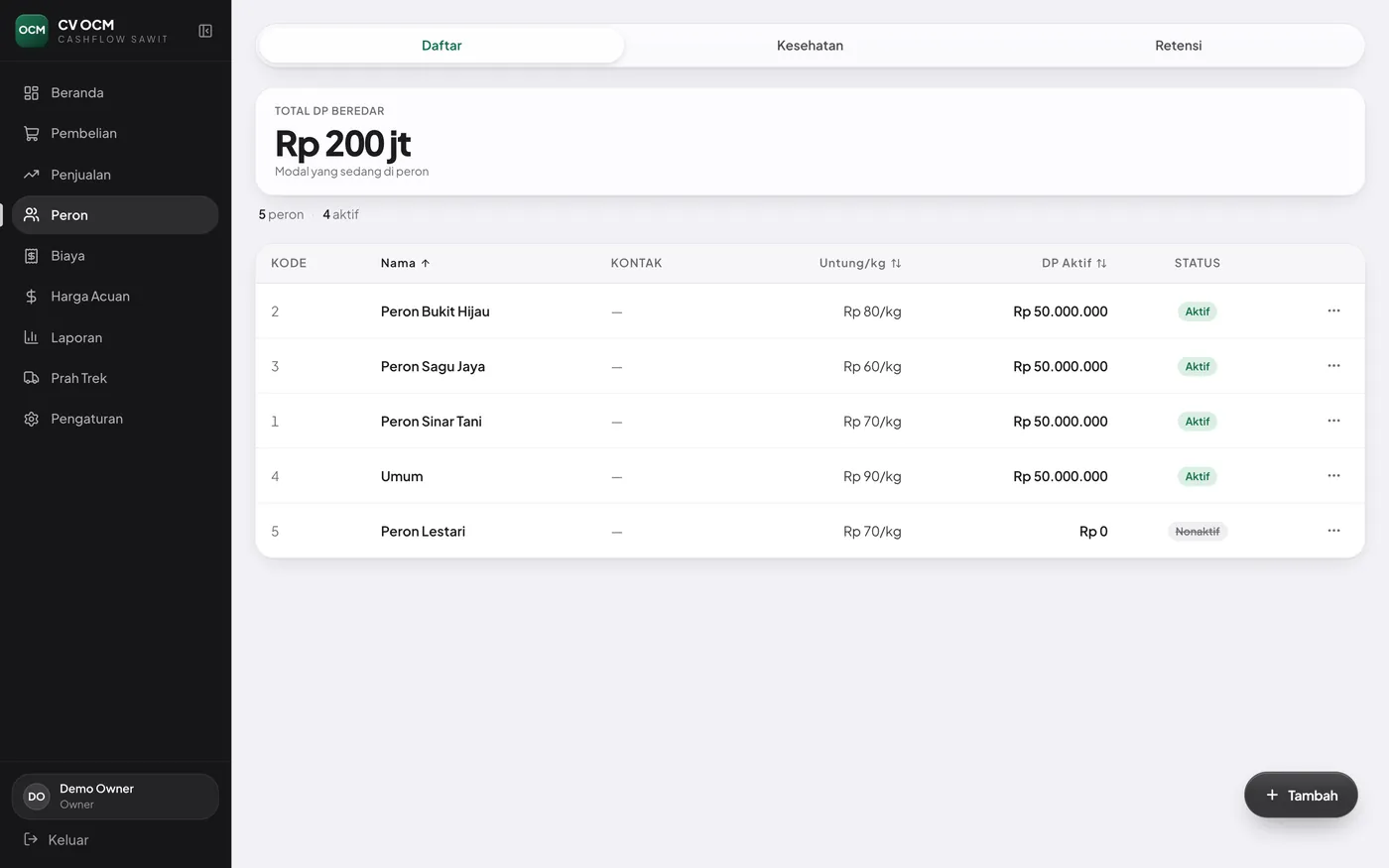
Task: Open Pengaturan gear icon
Action: point(31,419)
